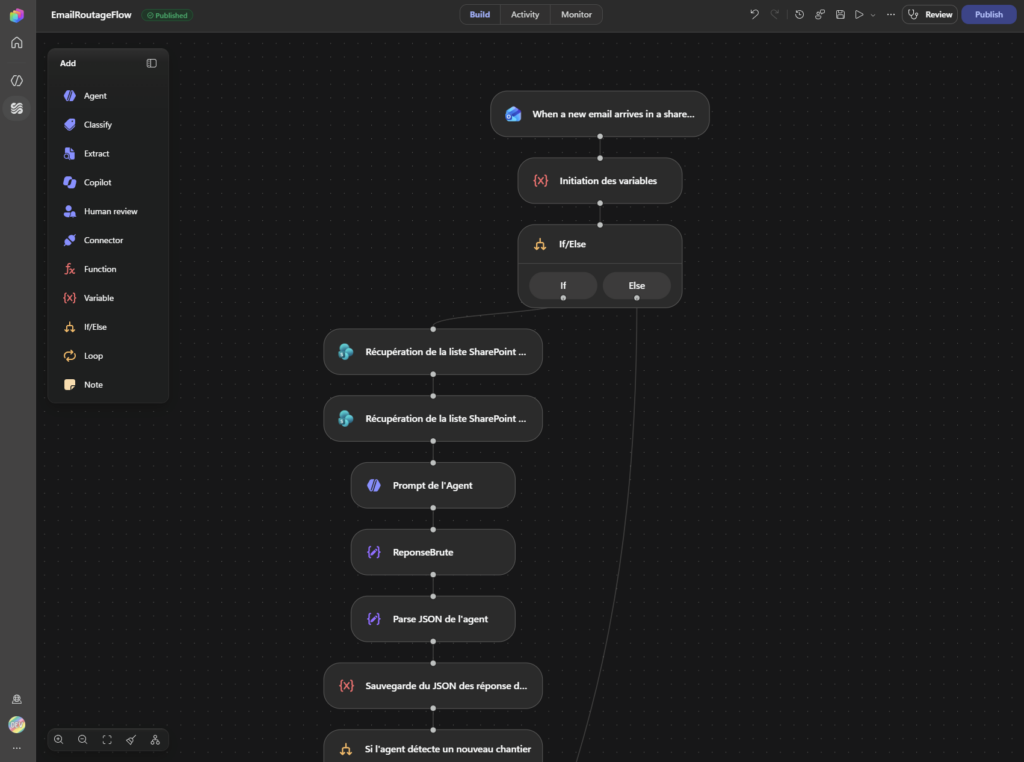
Task: Open the Sauvegarde du JSON node
Action: click(x=433, y=686)
